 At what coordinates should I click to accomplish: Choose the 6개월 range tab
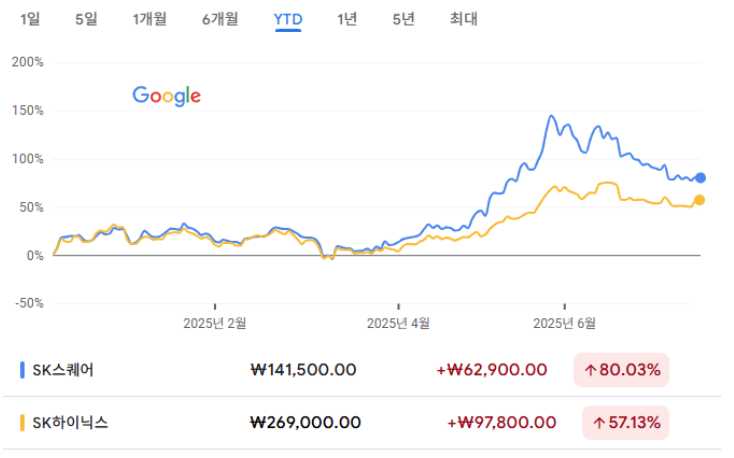tap(220, 19)
